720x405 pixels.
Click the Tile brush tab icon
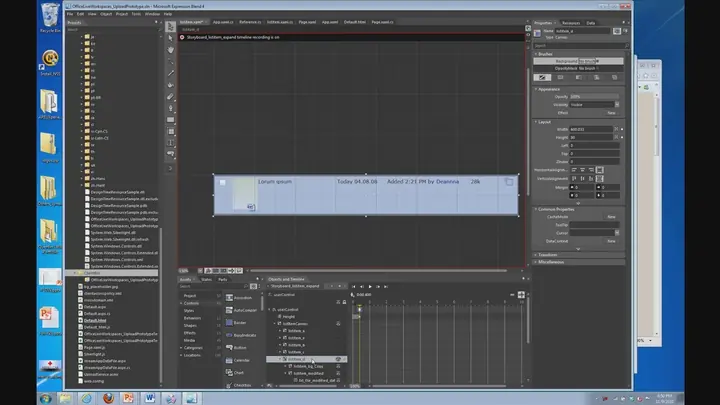click(x=596, y=77)
